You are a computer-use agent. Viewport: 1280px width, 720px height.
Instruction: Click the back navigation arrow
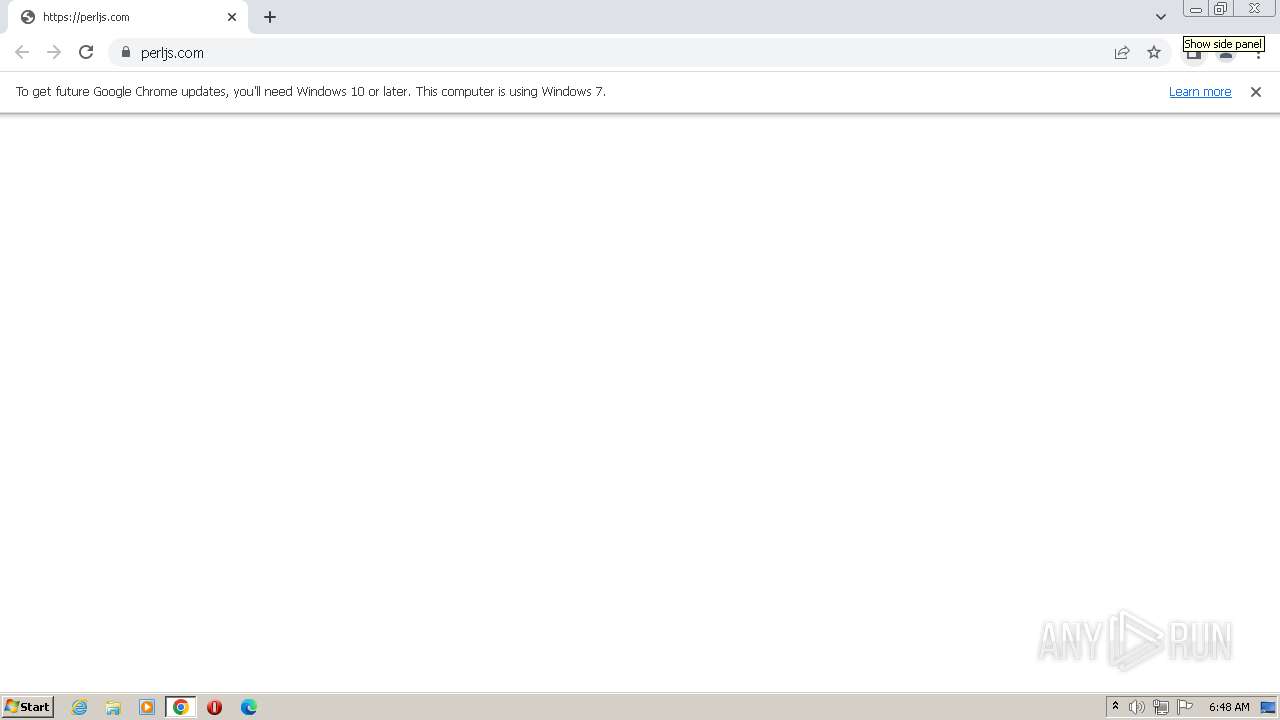(x=22, y=52)
